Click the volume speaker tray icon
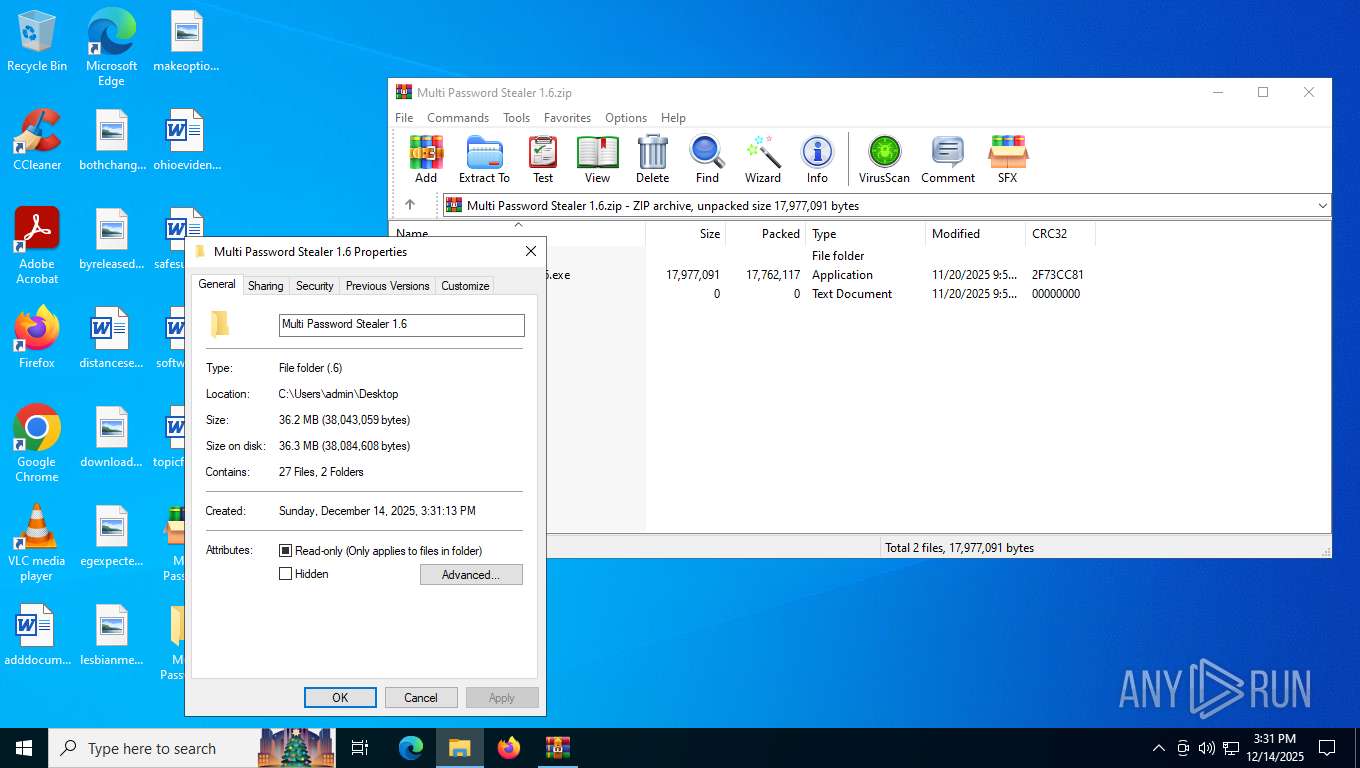 [x=1206, y=748]
